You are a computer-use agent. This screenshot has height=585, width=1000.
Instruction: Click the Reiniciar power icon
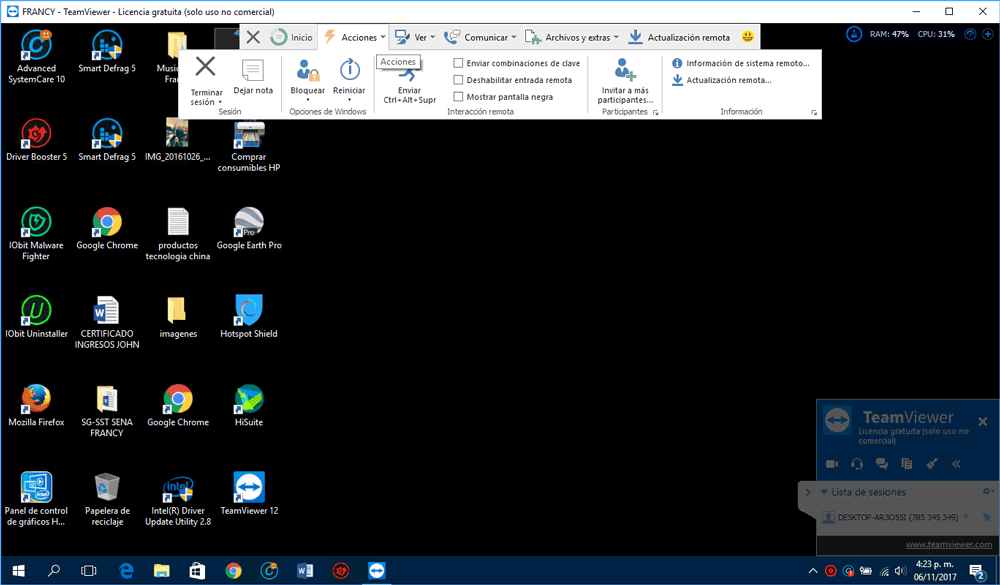click(349, 70)
